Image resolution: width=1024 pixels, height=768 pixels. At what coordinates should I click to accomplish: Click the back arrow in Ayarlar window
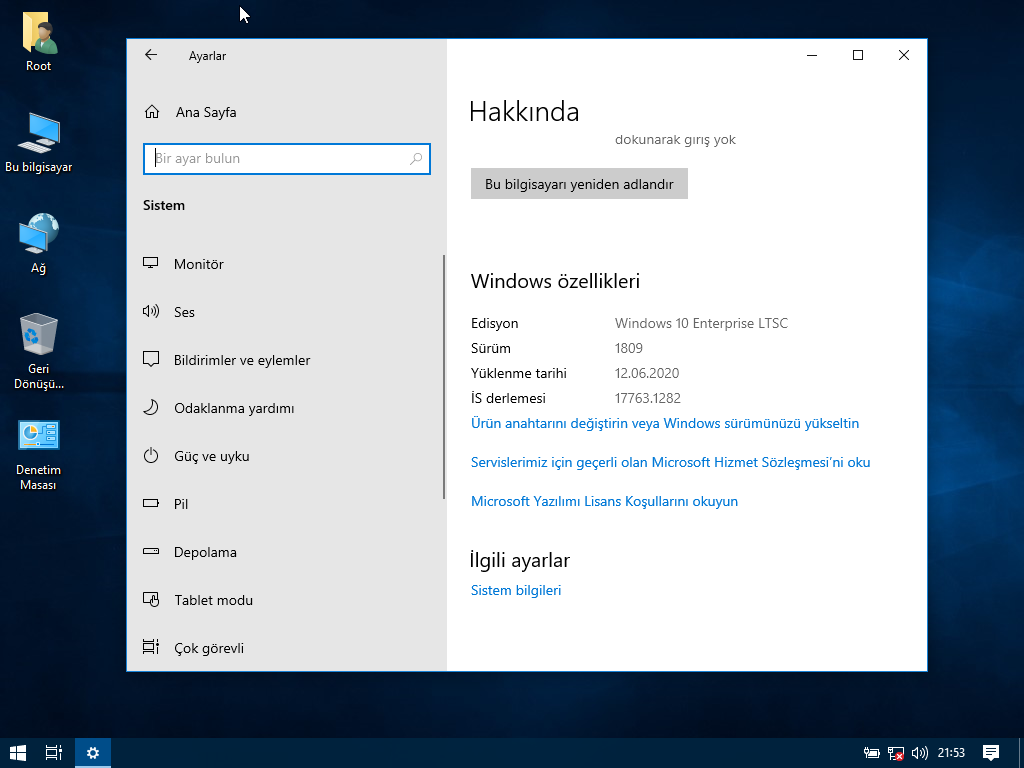pyautogui.click(x=151, y=55)
